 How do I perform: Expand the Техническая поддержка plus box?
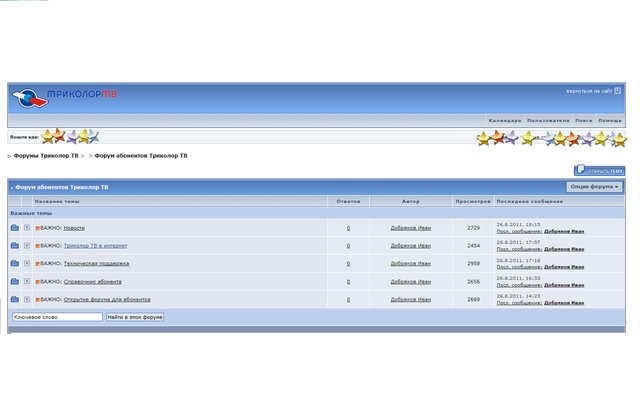point(27,263)
